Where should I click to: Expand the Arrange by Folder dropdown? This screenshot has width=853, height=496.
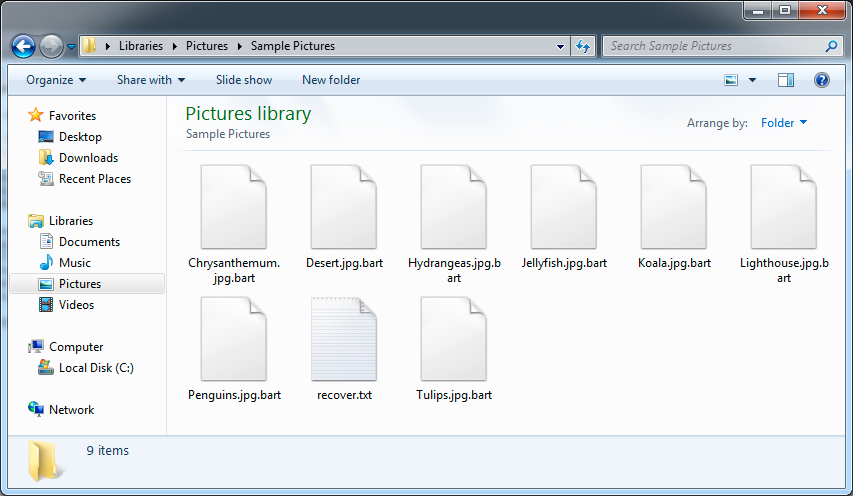tap(784, 123)
